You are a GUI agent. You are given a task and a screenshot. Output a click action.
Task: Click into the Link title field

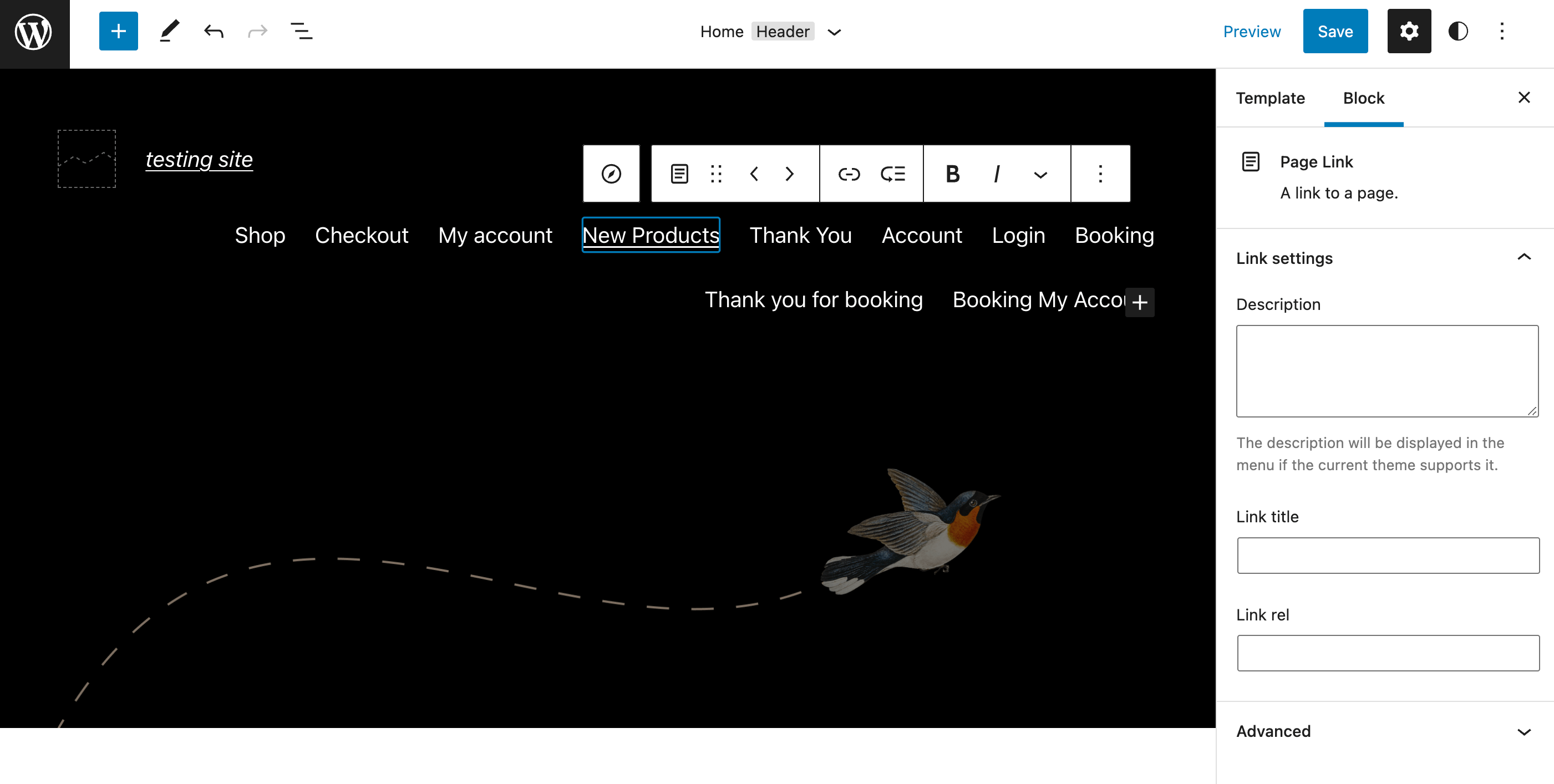click(1388, 556)
